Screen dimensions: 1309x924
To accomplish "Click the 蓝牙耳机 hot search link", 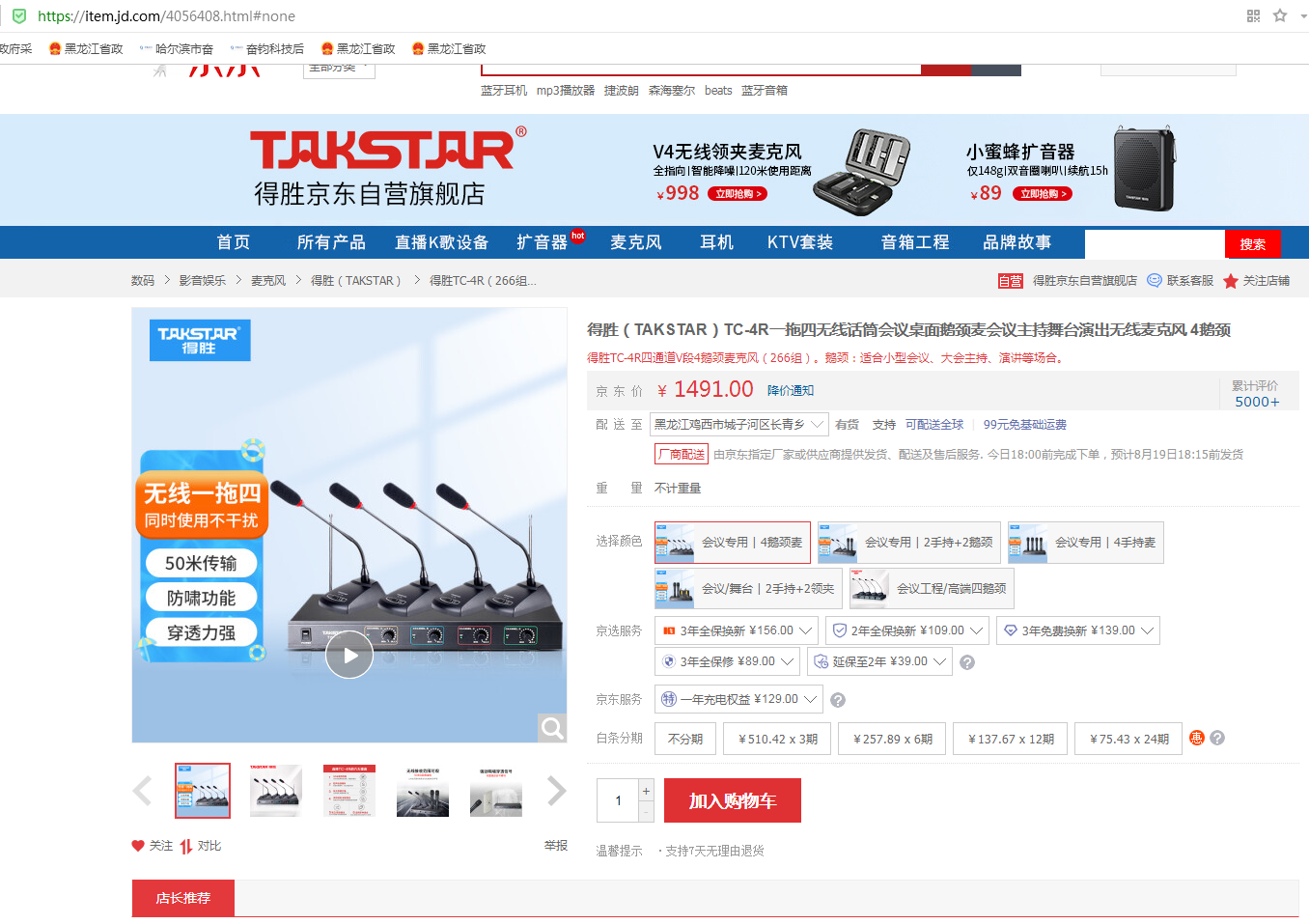I will coord(504,90).
